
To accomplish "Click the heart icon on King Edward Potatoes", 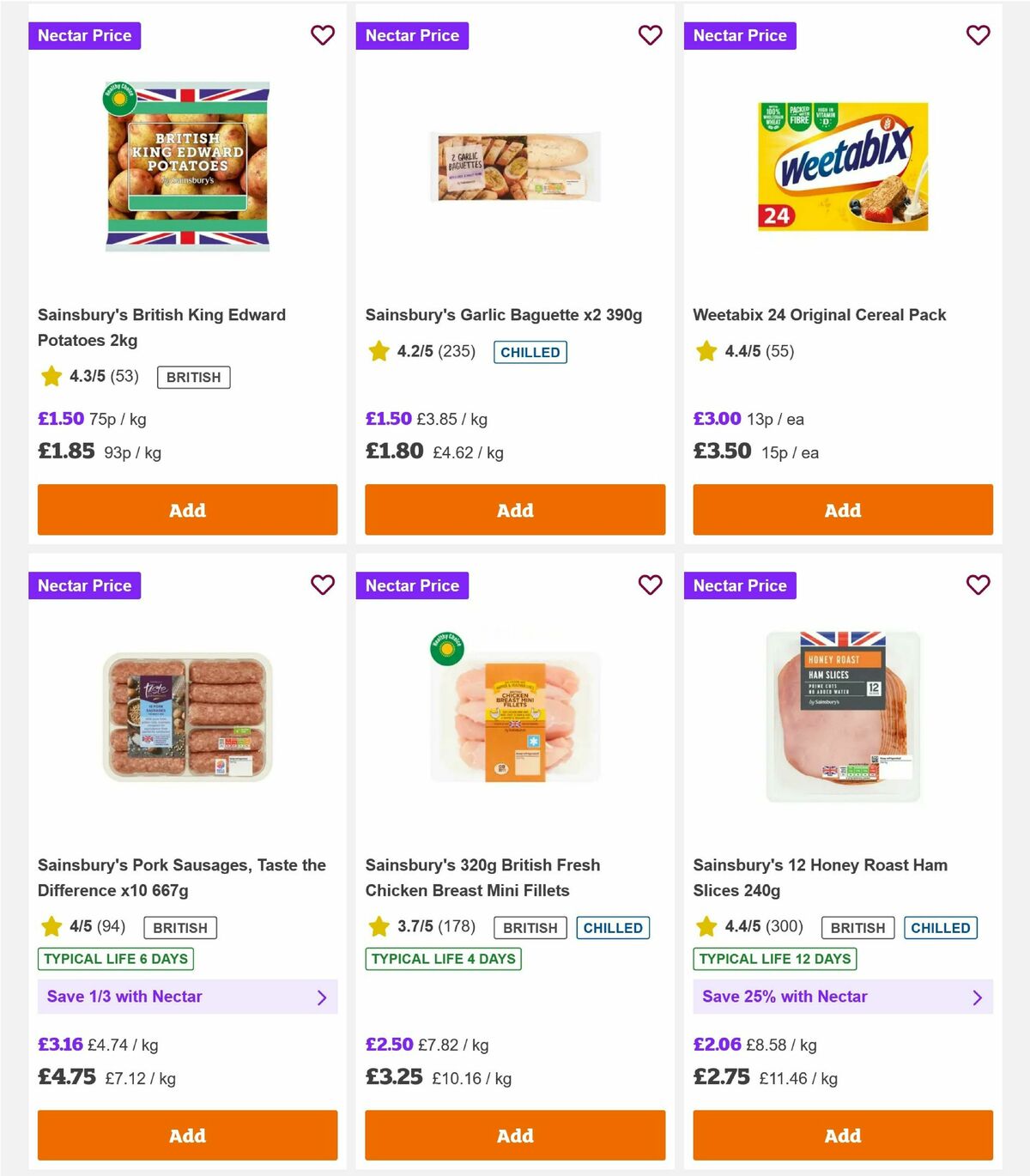I will click(x=323, y=35).
